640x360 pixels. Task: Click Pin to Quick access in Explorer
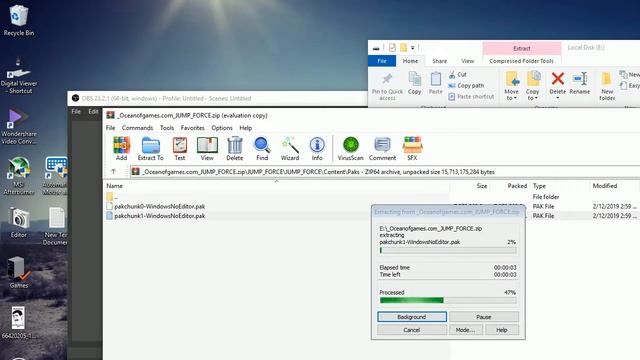[x=387, y=87]
